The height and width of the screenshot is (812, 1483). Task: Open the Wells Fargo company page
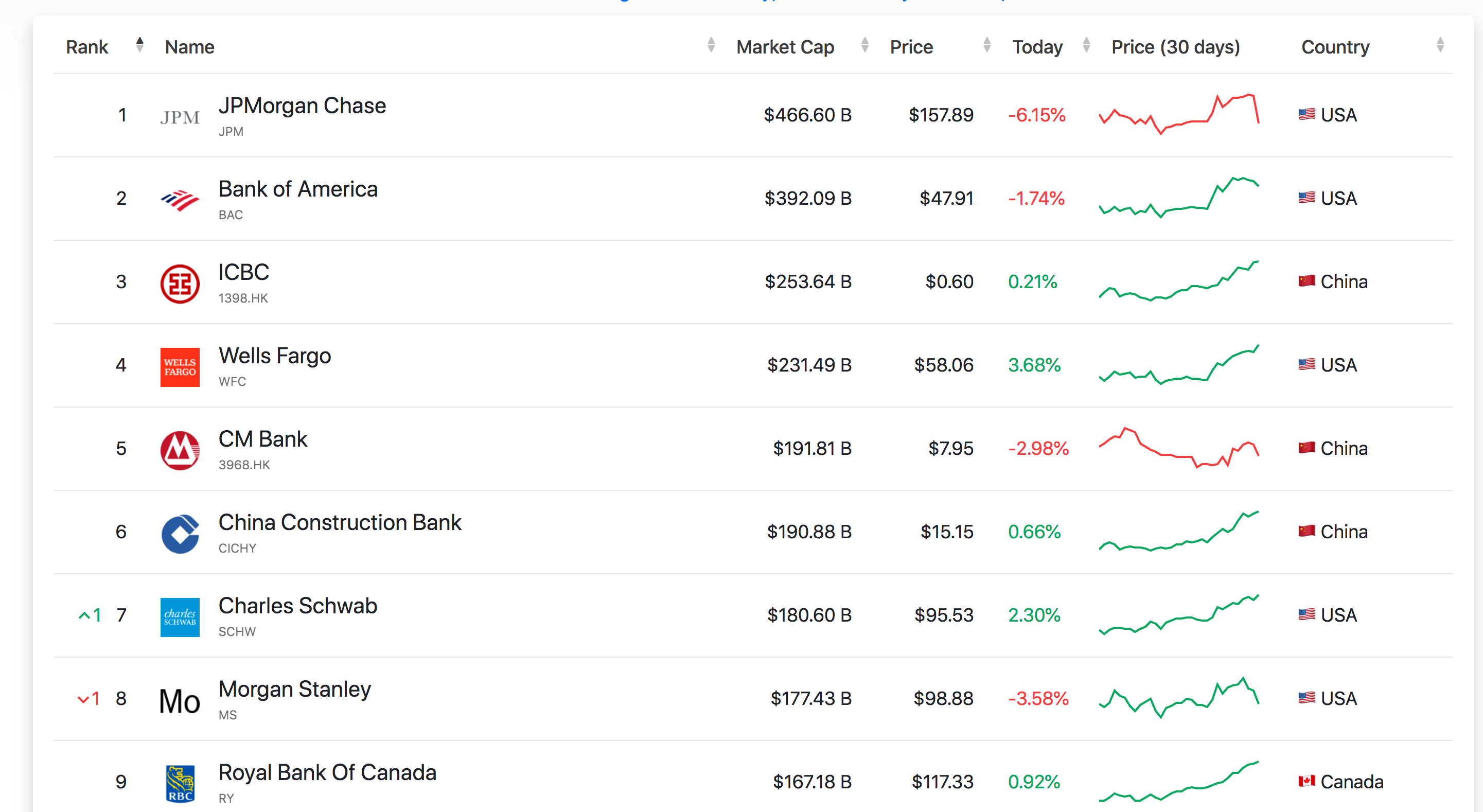coord(274,356)
